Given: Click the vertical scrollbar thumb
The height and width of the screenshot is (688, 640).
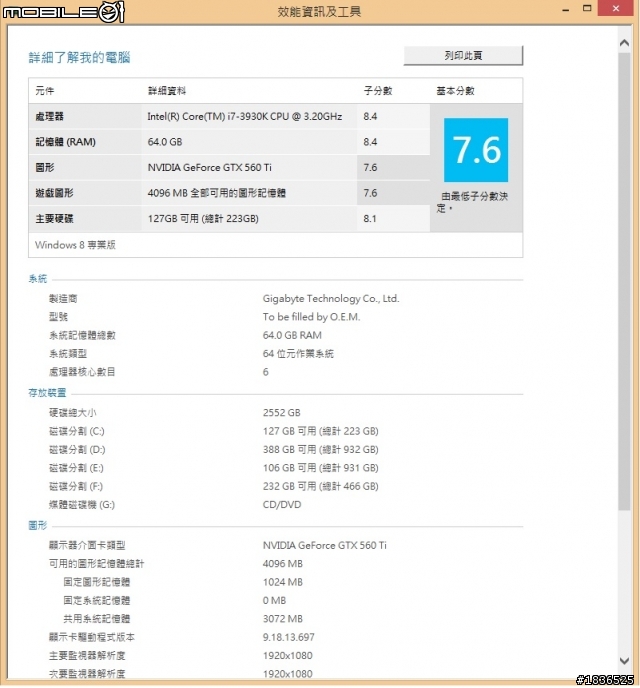Looking at the screenshot, I should [624, 281].
